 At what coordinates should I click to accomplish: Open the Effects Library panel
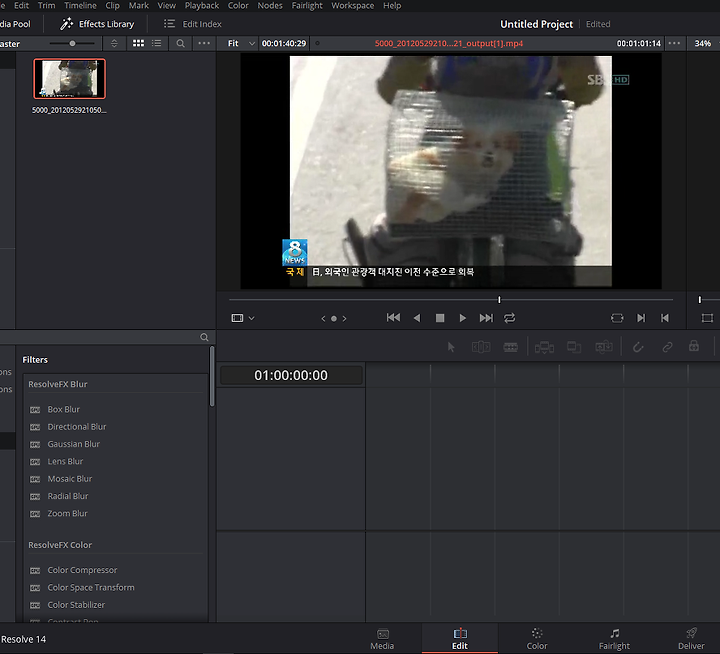pyautogui.click(x=97, y=24)
